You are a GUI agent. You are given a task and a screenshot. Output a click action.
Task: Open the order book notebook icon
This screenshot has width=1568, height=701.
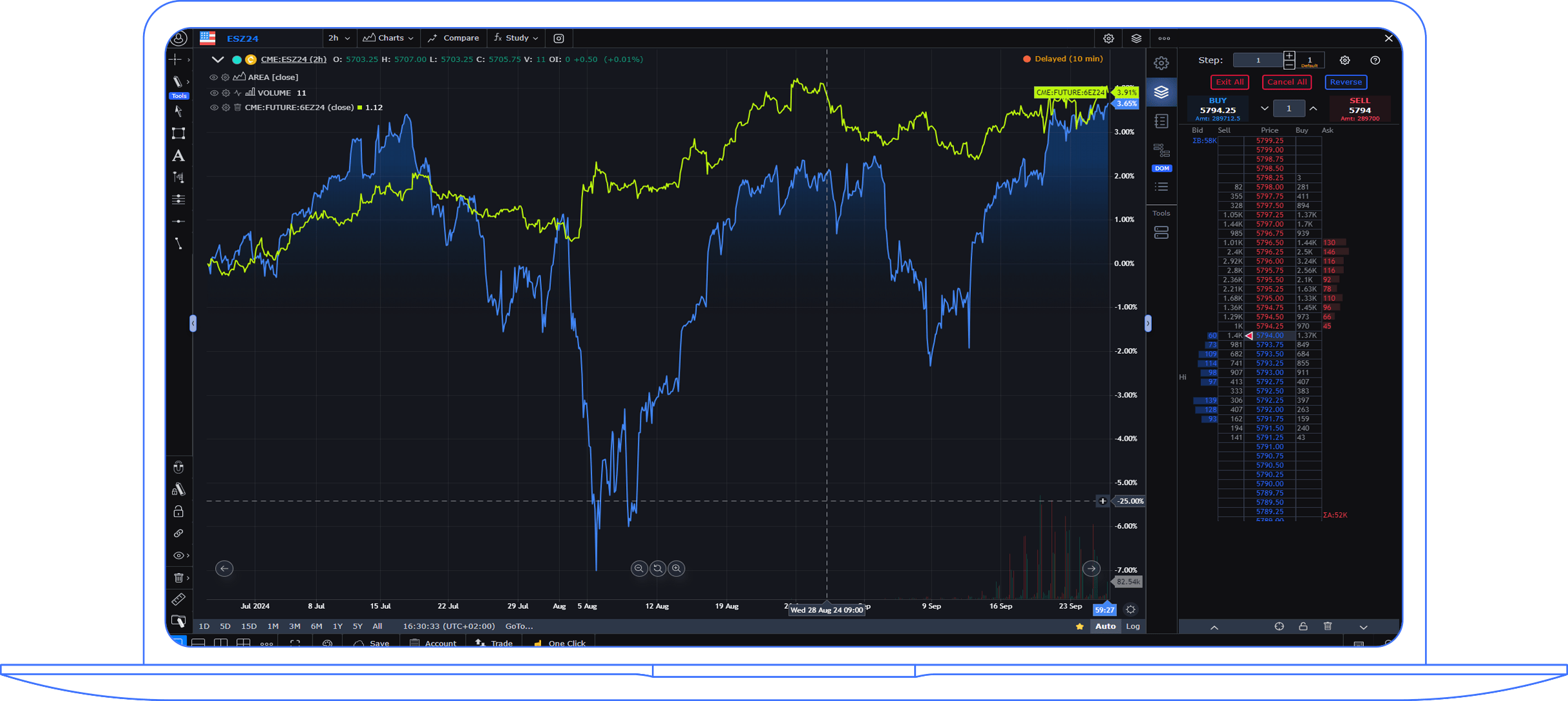click(1162, 121)
